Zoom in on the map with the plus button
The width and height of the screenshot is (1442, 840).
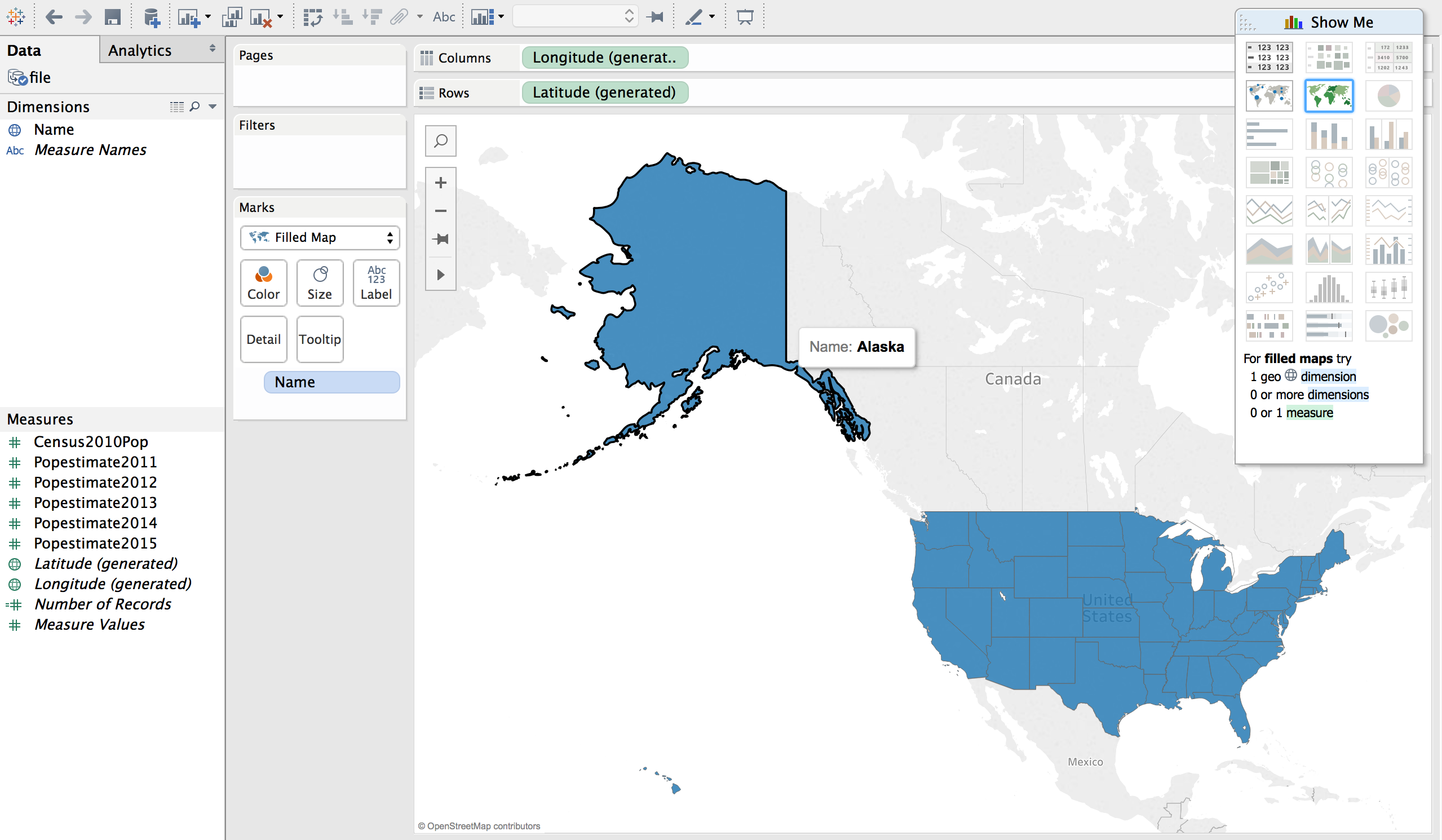point(440,183)
